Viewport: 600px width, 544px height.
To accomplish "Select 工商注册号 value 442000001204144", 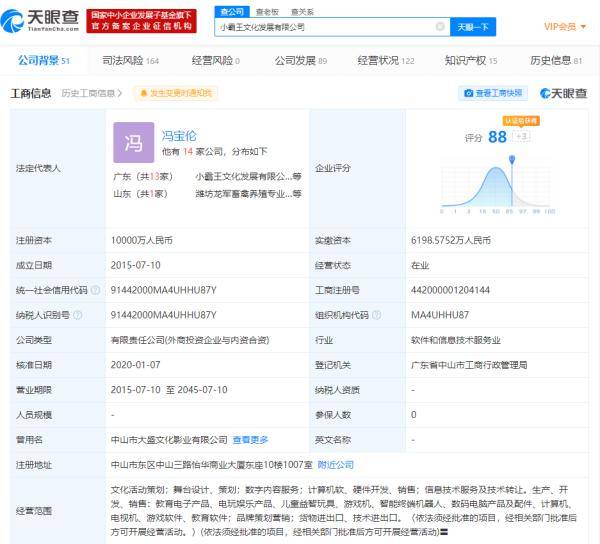I will (x=450, y=290).
